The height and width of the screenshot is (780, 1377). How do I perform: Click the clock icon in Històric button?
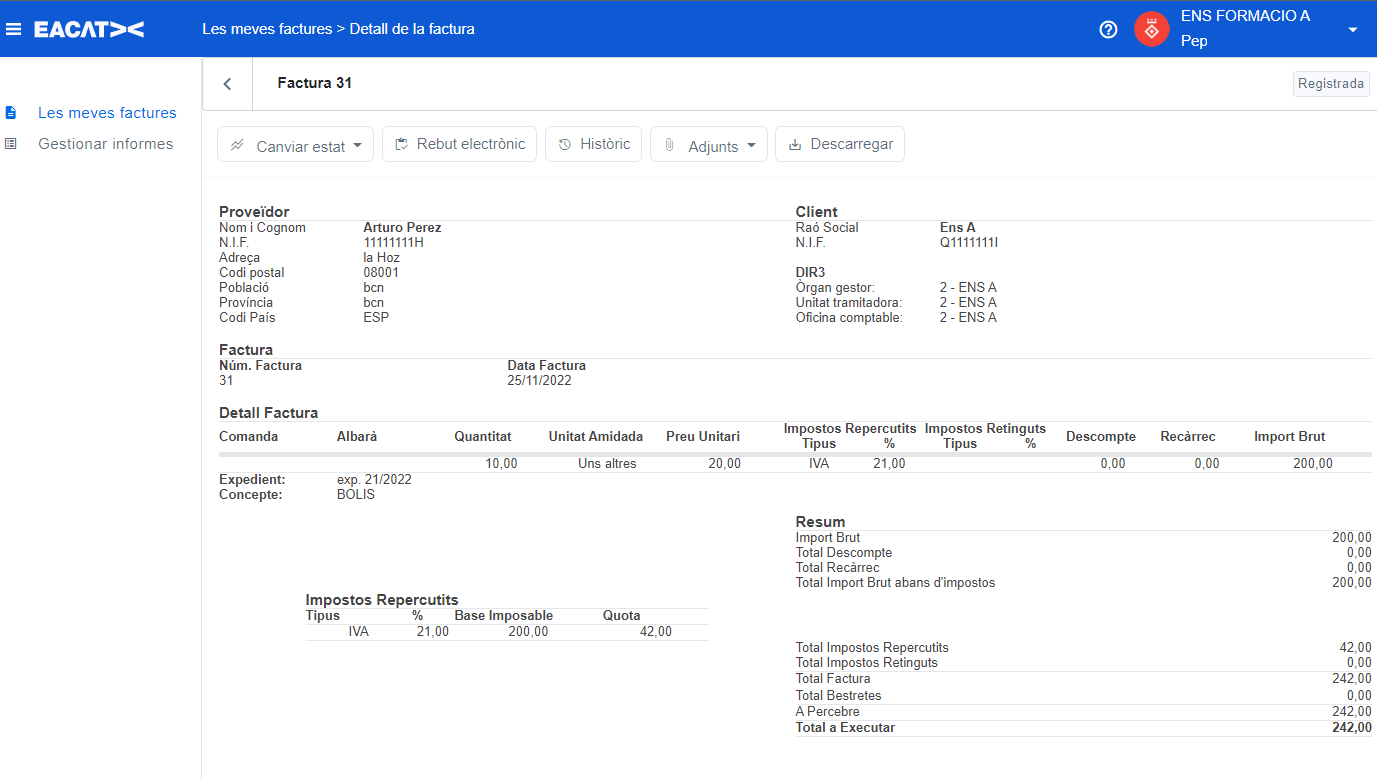click(x=564, y=145)
